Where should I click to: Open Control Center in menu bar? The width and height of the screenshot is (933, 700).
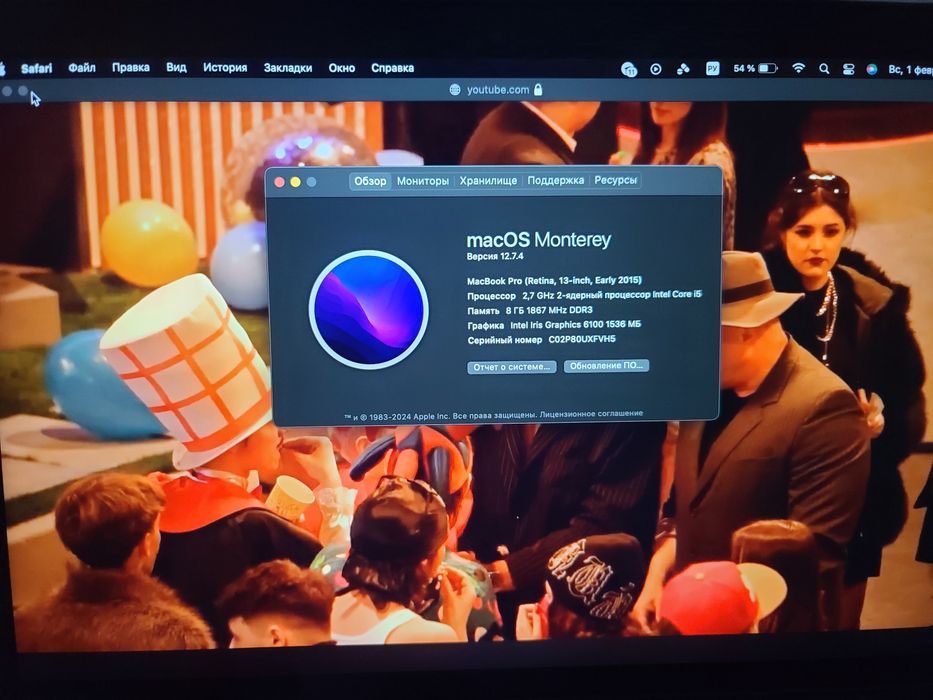[x=849, y=69]
